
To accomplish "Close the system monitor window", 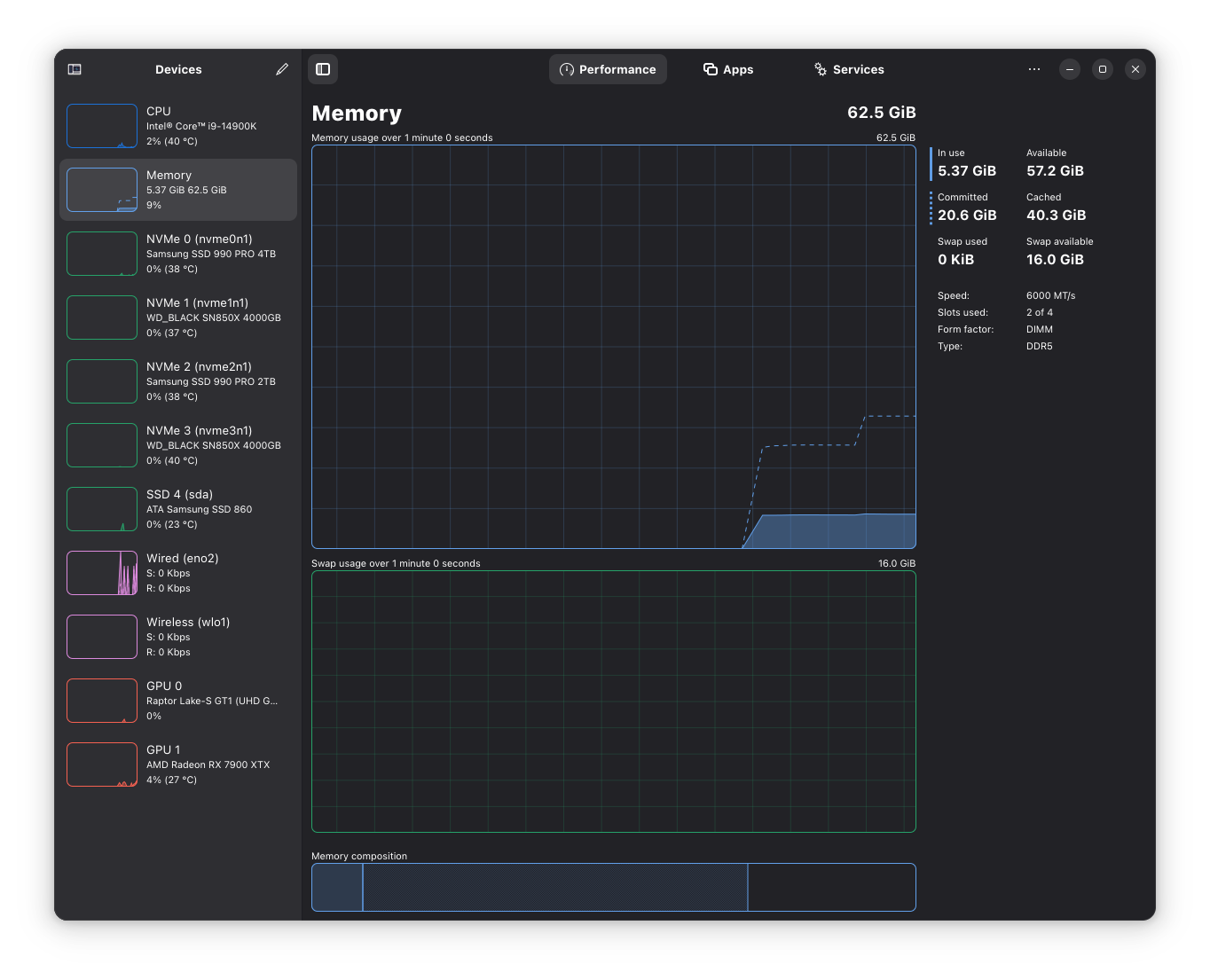I will [x=1135, y=69].
